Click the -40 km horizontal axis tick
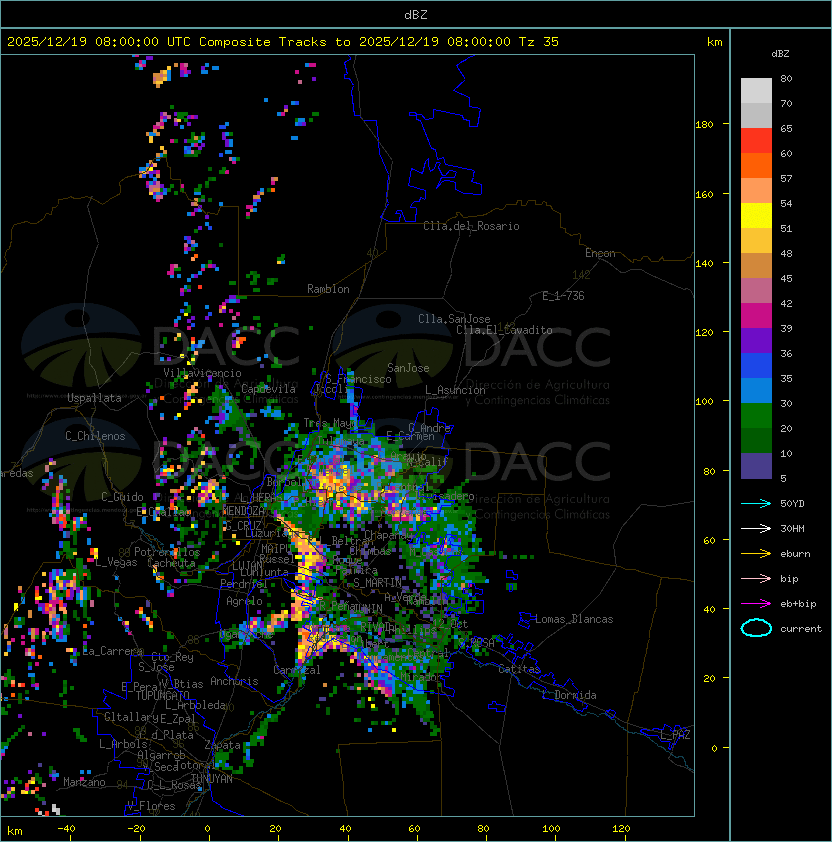The image size is (832, 842). pos(66,829)
